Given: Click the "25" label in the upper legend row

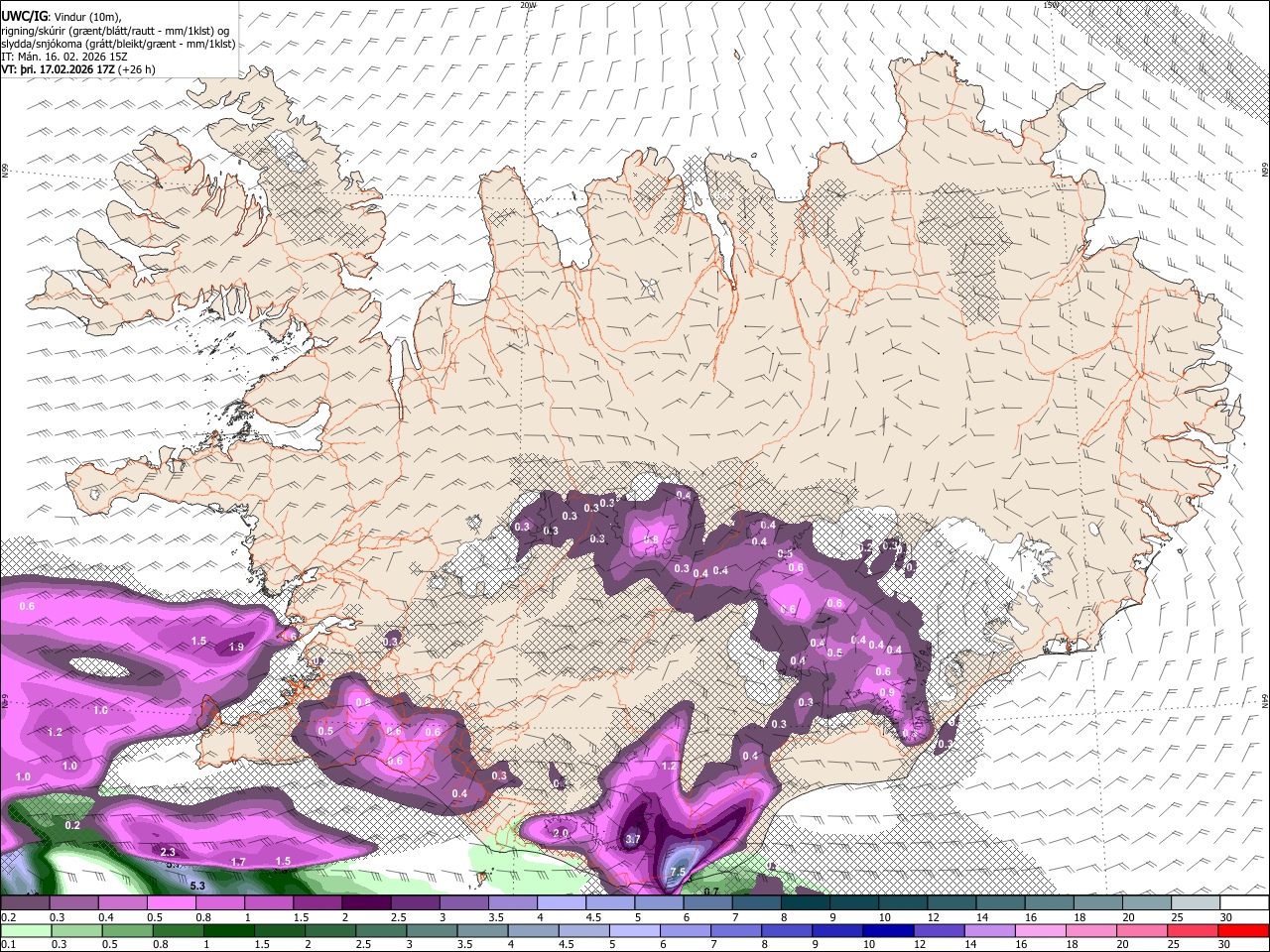Looking at the screenshot, I should click(x=1176, y=917).
